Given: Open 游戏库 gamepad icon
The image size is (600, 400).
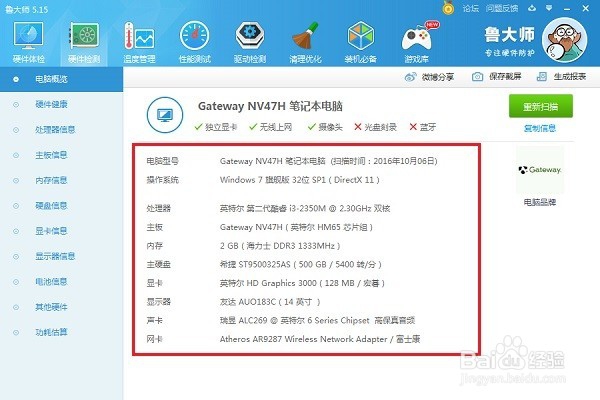Looking at the screenshot, I should 417,36.
